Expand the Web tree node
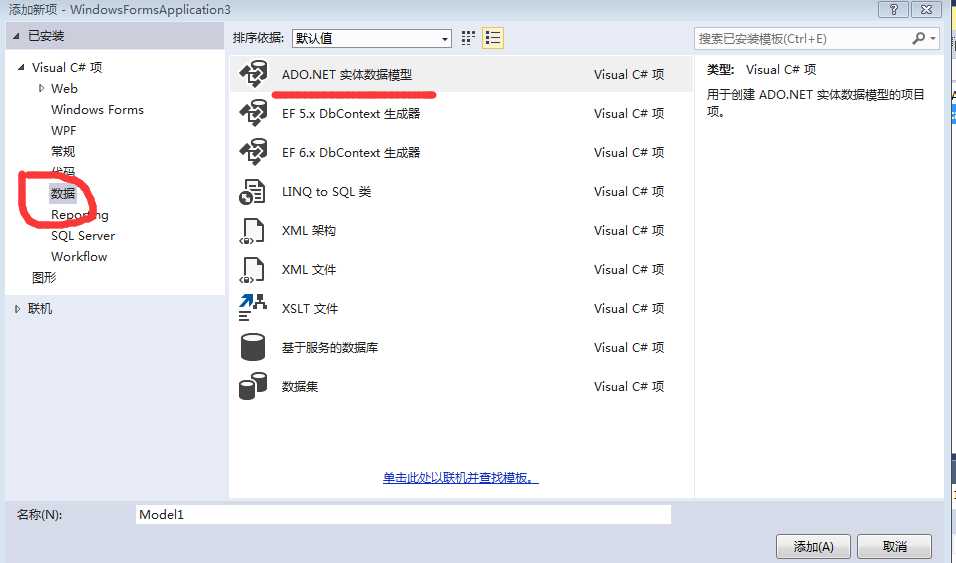Viewport: 956px width, 563px height. (x=41, y=88)
